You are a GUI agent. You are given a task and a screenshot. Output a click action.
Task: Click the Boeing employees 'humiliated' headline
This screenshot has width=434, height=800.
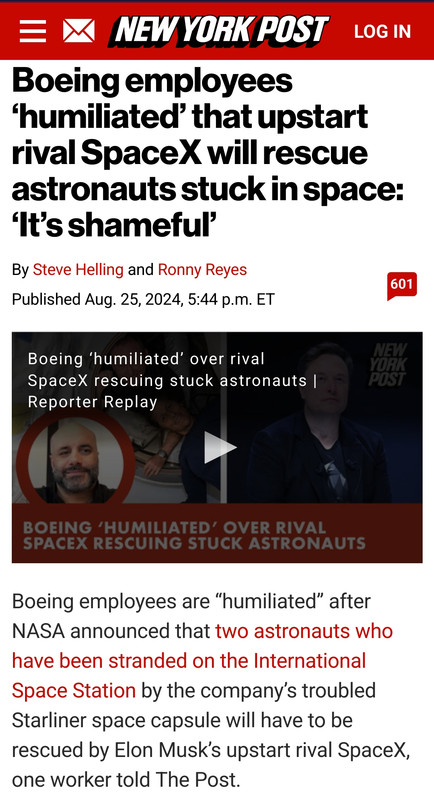[208, 153]
